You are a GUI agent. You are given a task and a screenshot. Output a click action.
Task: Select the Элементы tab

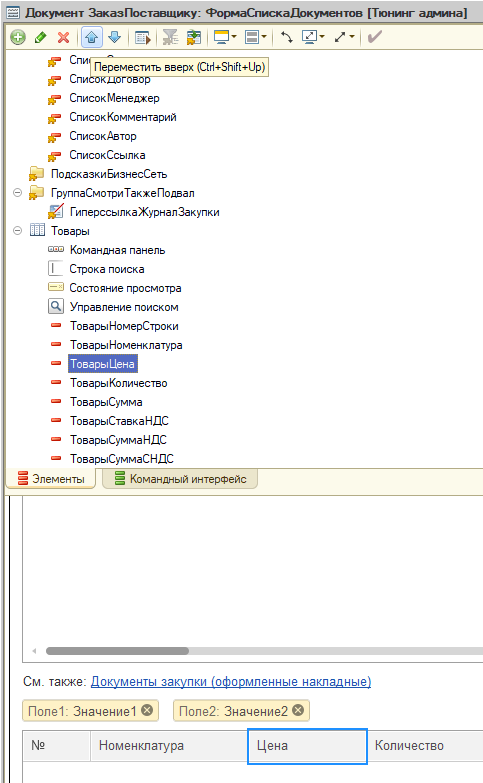point(50,479)
